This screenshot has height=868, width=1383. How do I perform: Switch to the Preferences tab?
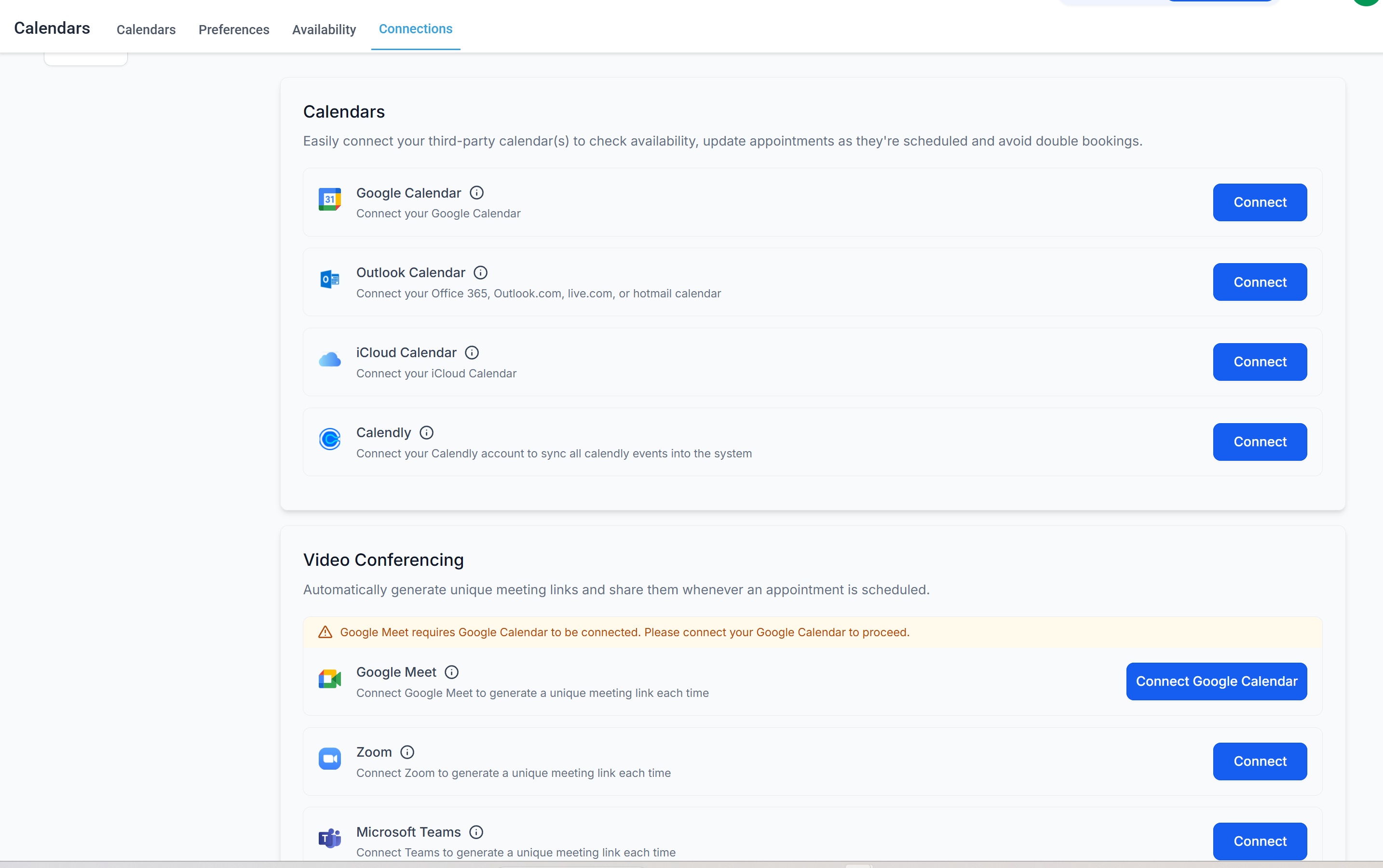point(234,29)
